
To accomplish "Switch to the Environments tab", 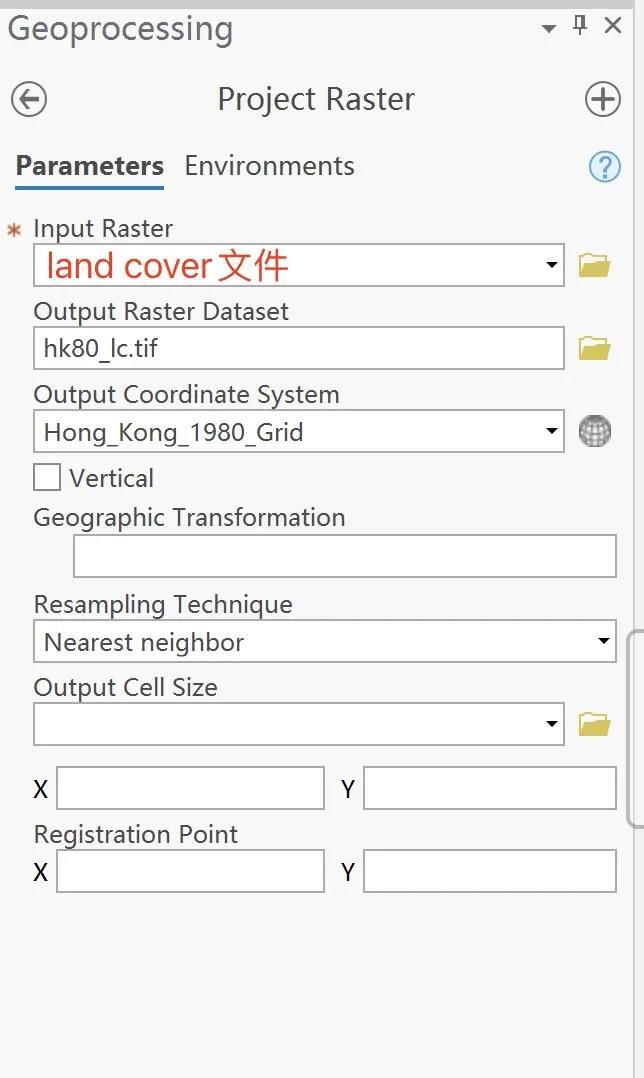I will (269, 166).
